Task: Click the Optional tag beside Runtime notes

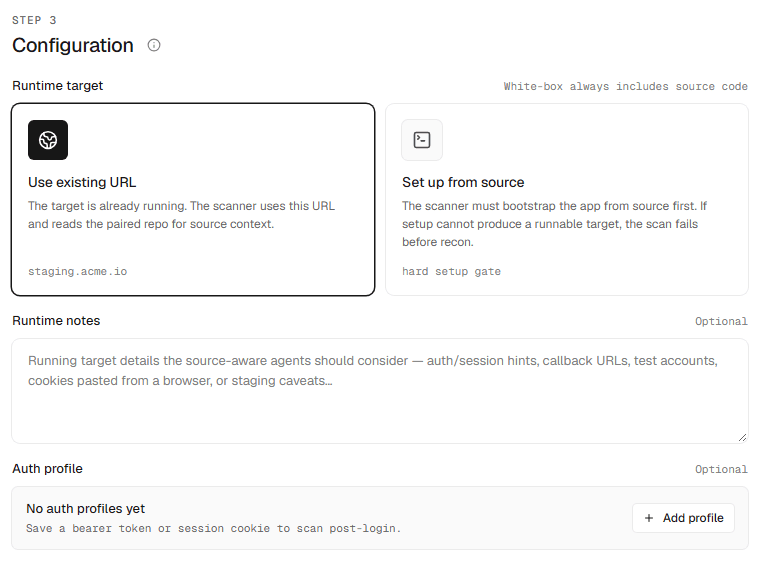Action: coord(721,321)
